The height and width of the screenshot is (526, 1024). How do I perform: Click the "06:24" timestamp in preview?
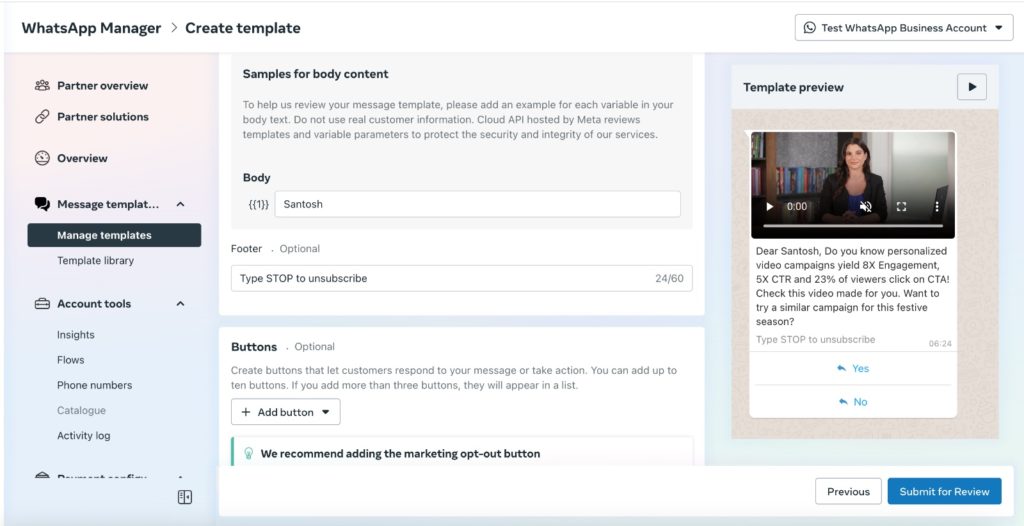[x=940, y=344]
